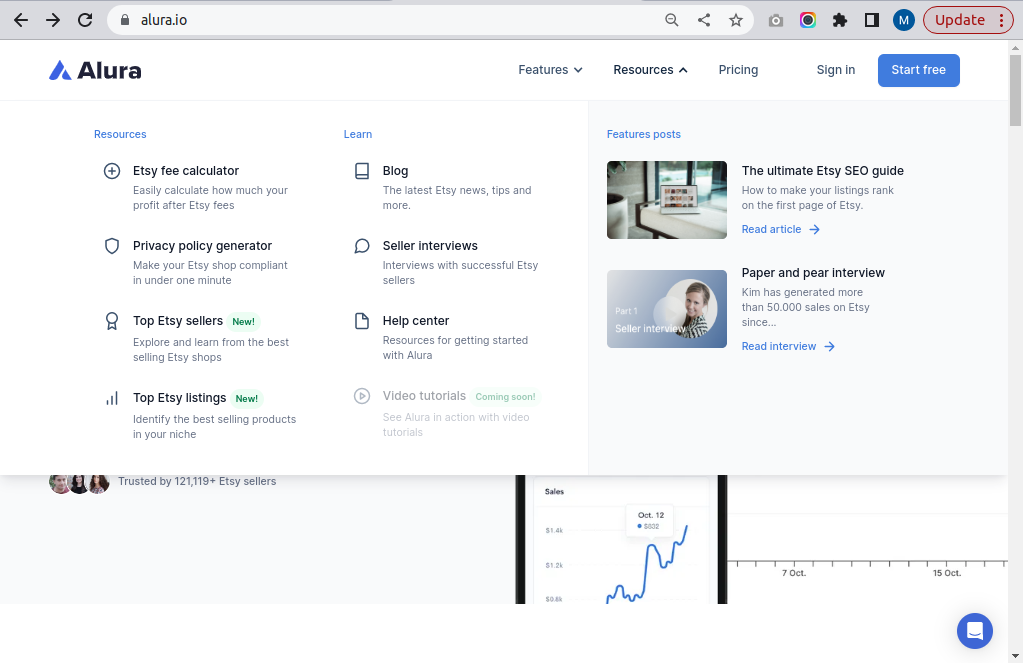Bookmark this page with the star icon
Screen dimensions: 1023x663
pyautogui.click(x=736, y=20)
